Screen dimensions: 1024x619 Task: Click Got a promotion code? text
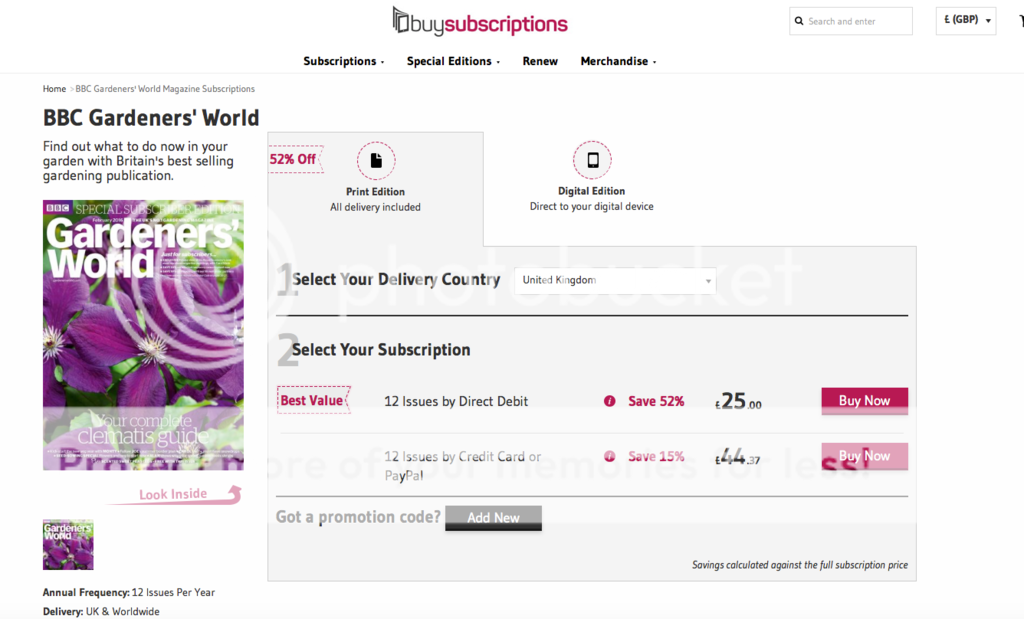coord(358,517)
